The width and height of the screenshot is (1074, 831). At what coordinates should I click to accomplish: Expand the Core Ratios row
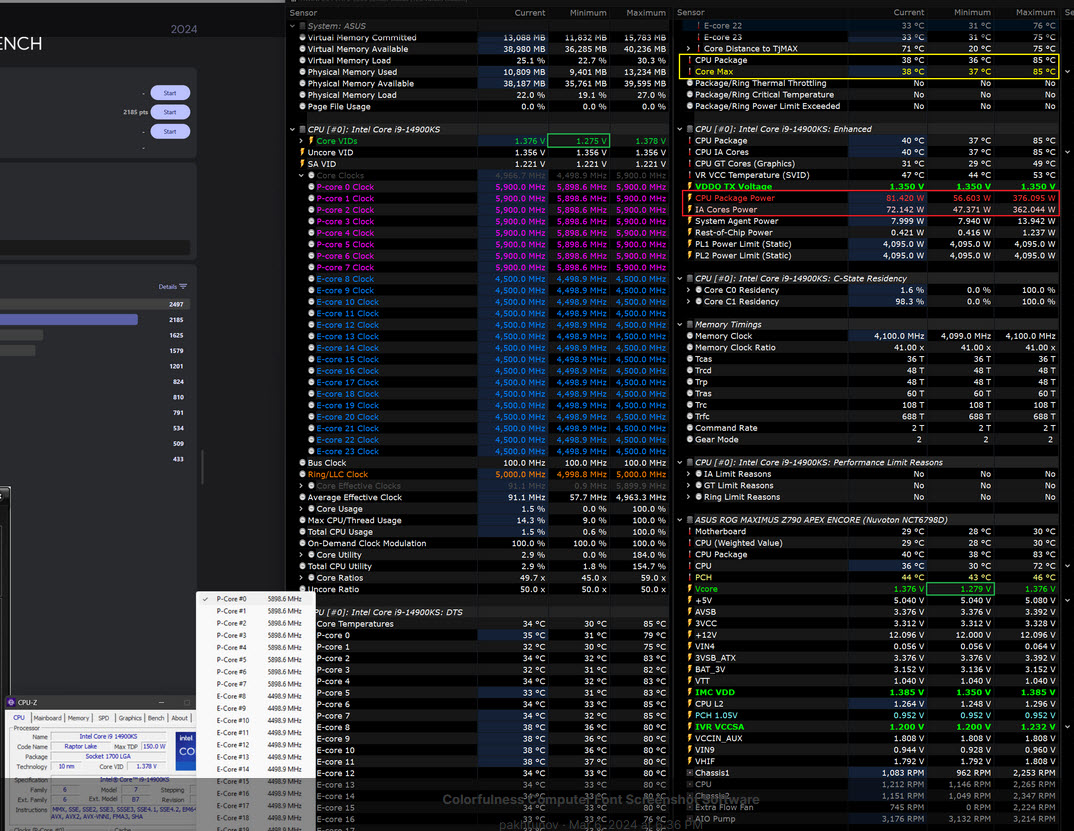[x=301, y=578]
